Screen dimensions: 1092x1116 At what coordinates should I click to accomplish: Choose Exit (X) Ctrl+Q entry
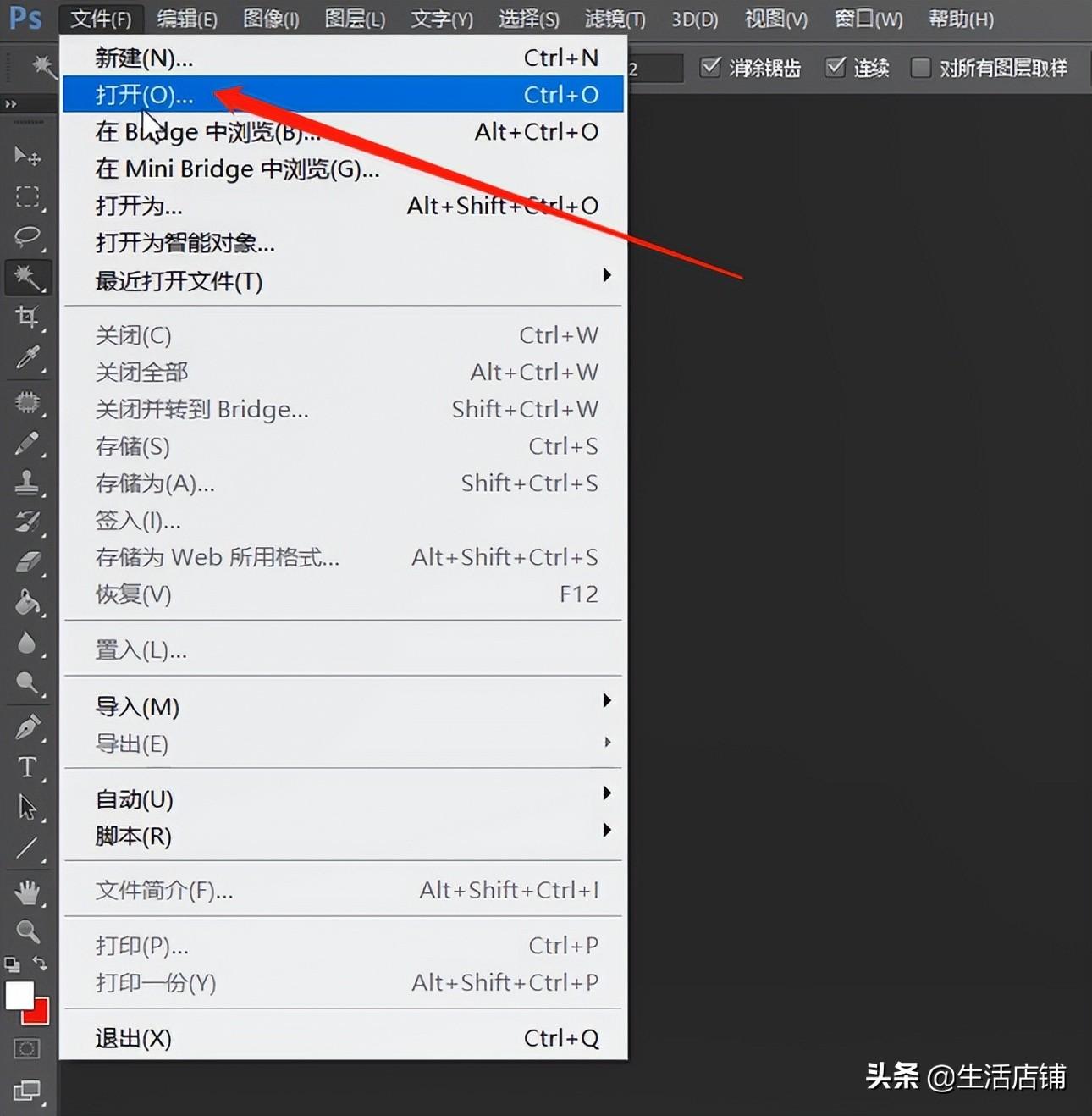click(x=344, y=1038)
